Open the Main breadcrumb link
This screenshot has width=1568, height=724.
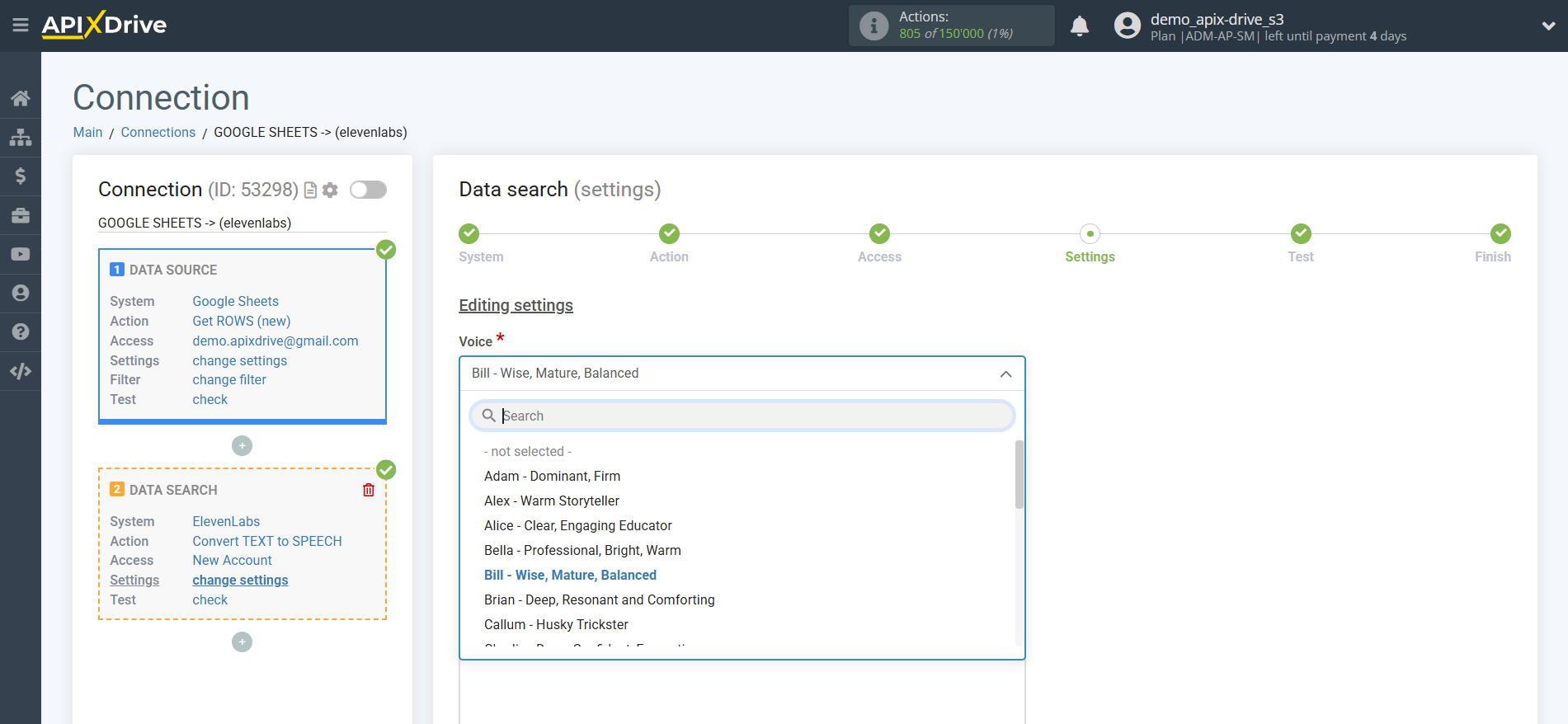pyautogui.click(x=87, y=132)
